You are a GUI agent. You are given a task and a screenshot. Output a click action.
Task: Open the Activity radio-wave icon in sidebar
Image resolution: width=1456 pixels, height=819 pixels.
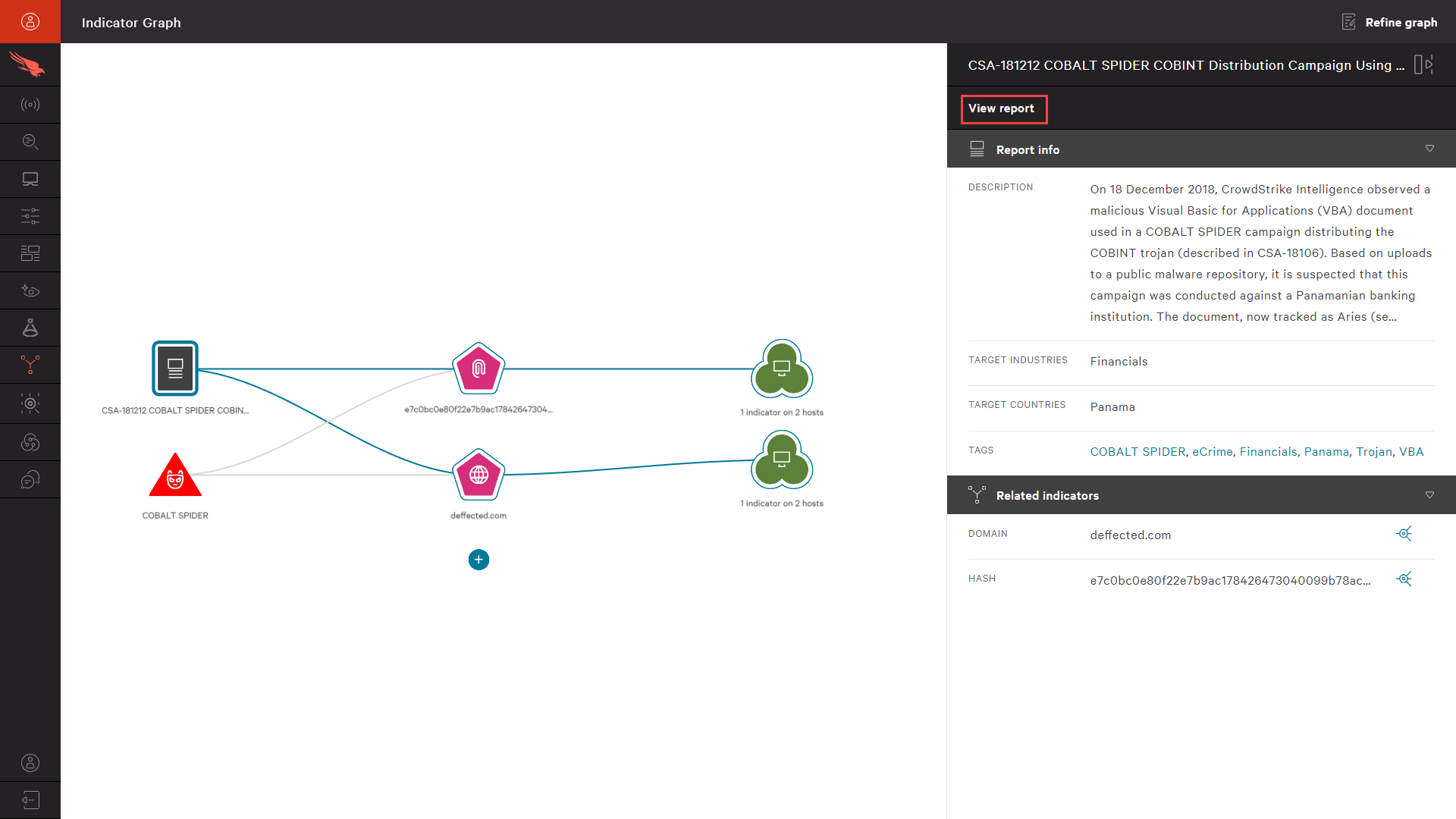pos(30,105)
